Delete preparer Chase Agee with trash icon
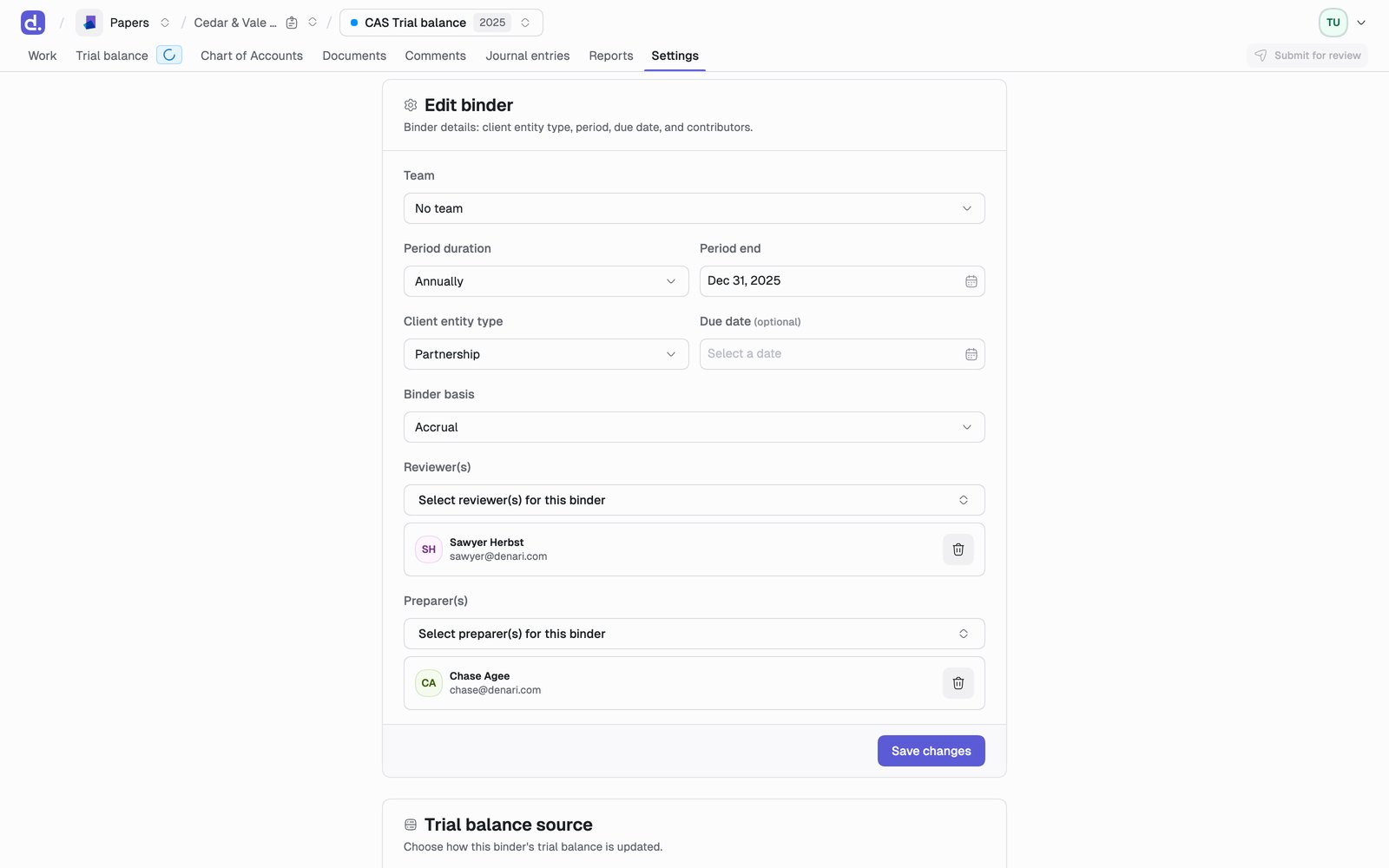Viewport: 1389px width, 868px height. 958,683
